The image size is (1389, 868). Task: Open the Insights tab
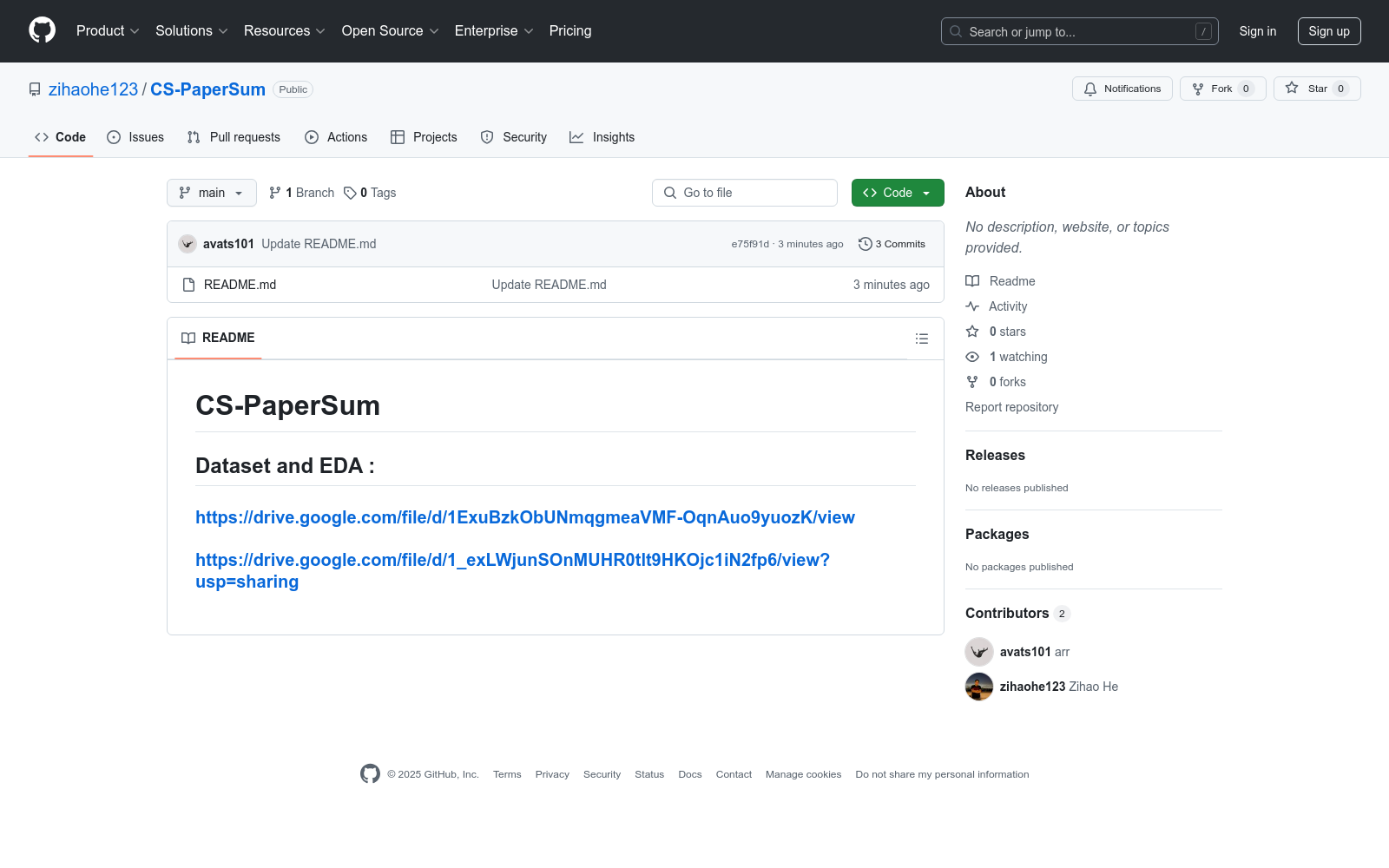pyautogui.click(x=602, y=137)
